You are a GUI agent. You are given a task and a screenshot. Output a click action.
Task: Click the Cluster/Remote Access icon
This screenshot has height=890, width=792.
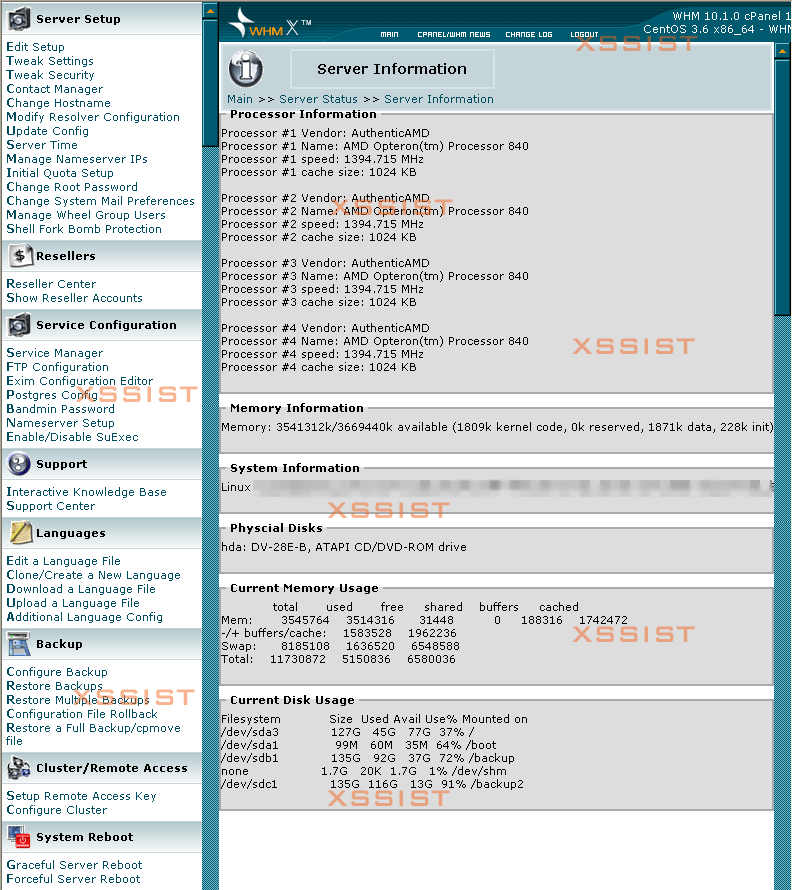(x=18, y=768)
